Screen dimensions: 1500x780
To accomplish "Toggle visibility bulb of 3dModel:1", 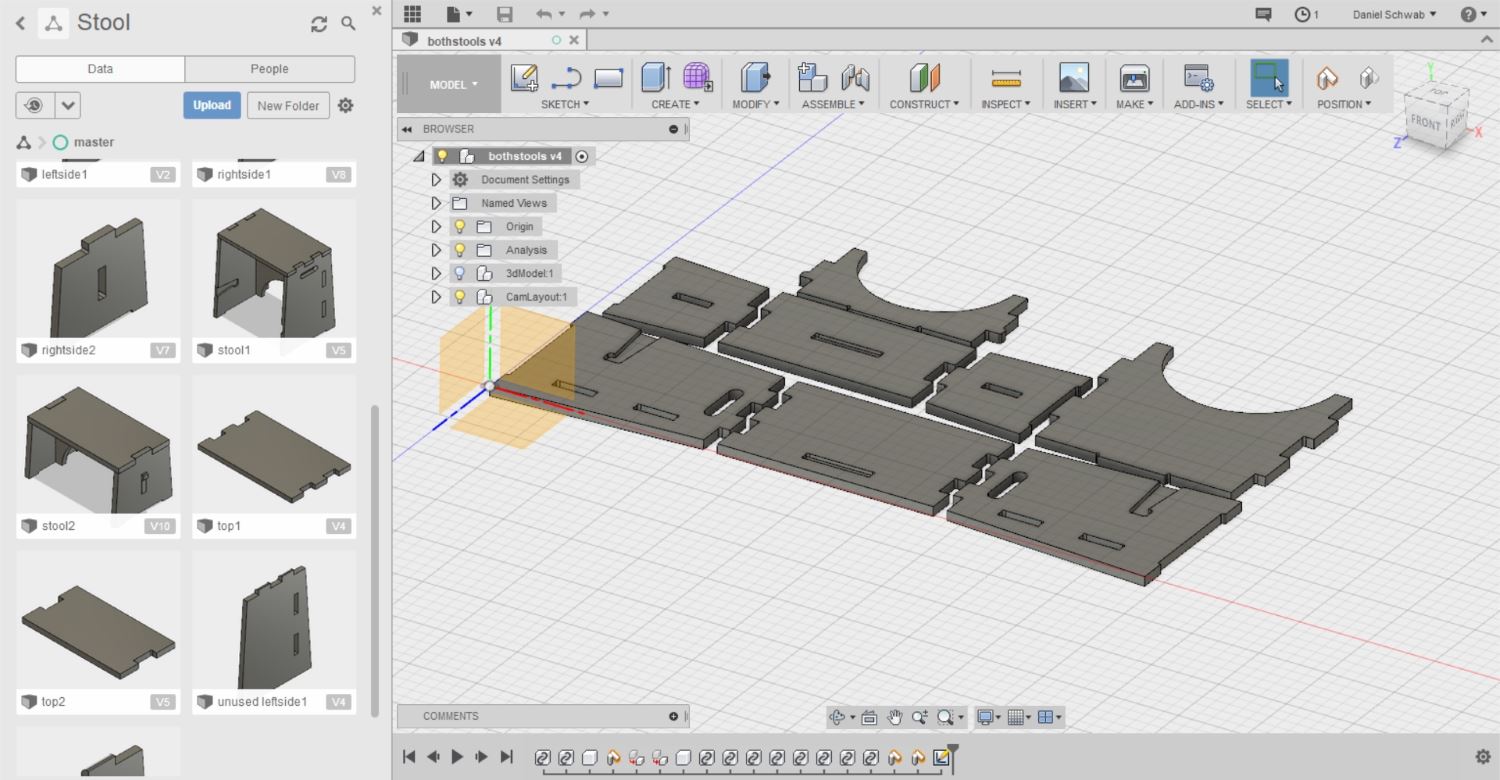I will [460, 273].
